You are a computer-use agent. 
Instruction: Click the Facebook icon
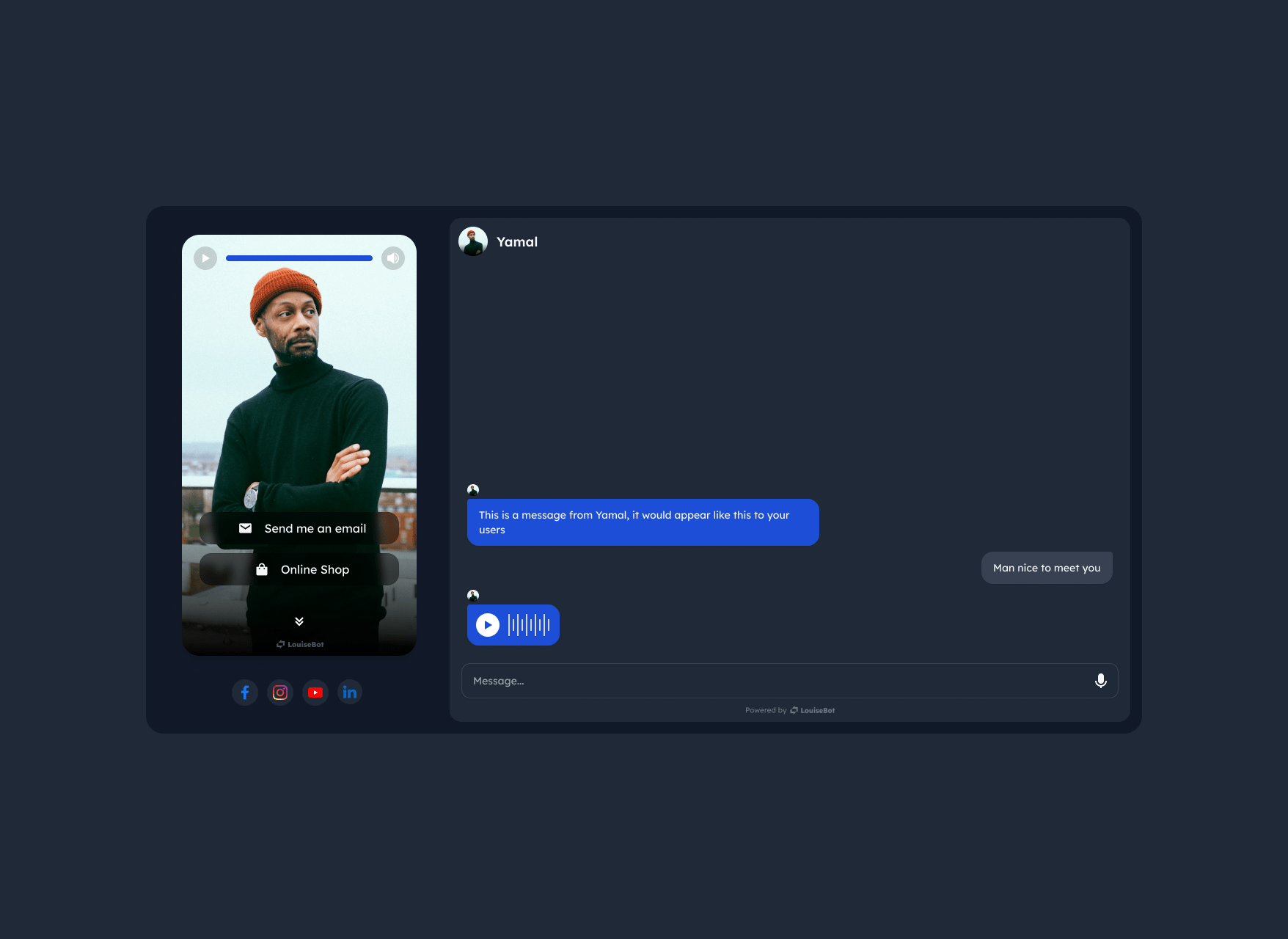(x=245, y=692)
